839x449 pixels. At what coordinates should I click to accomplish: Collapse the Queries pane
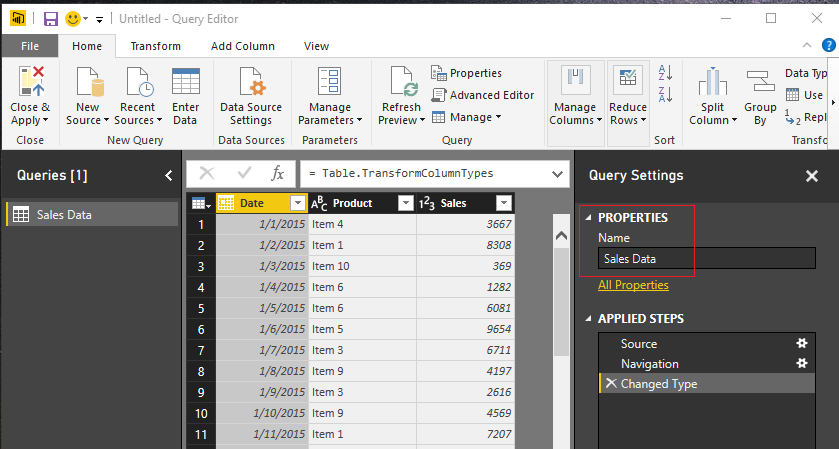coord(169,175)
